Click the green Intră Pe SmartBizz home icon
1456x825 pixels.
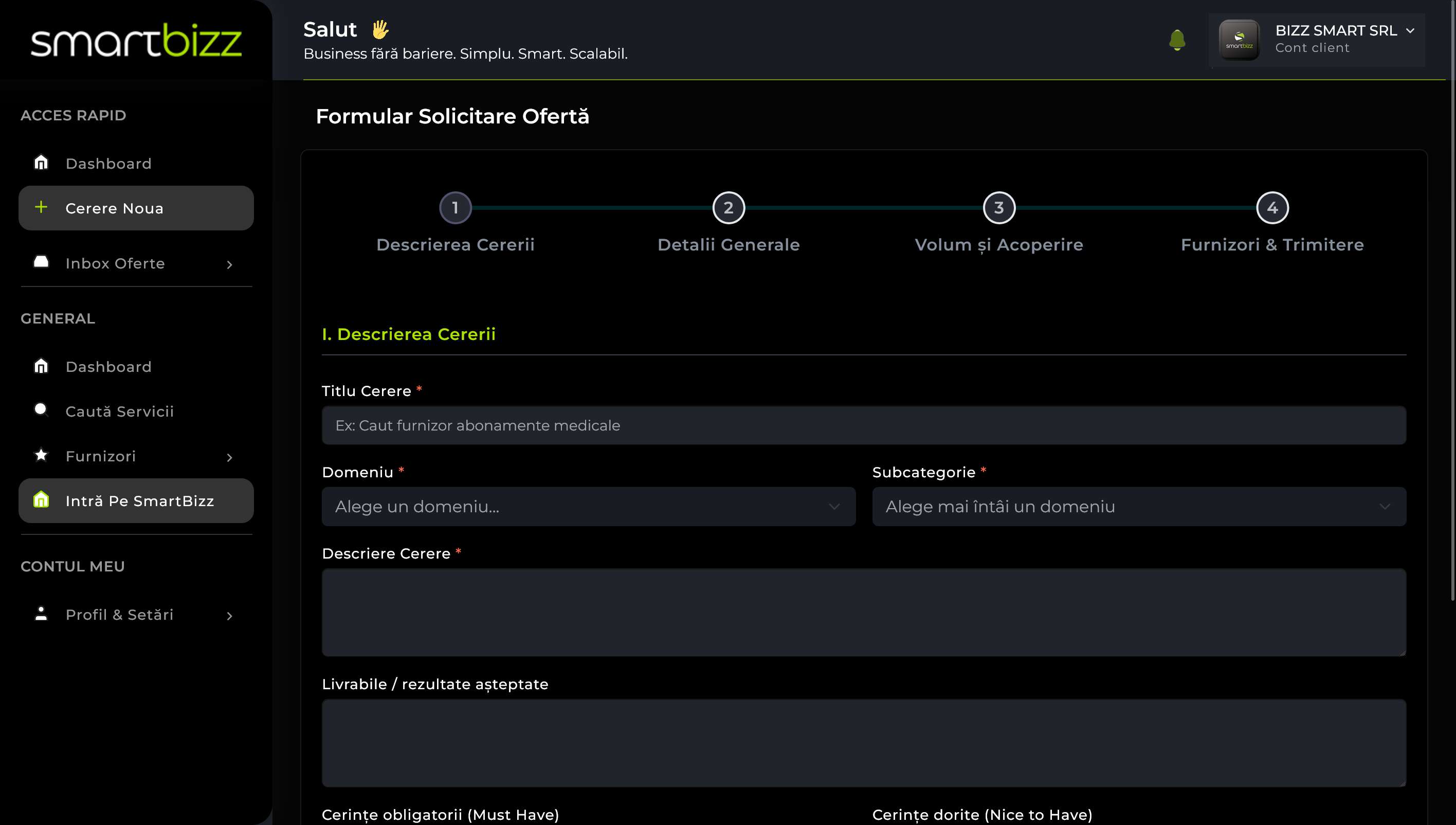point(41,500)
